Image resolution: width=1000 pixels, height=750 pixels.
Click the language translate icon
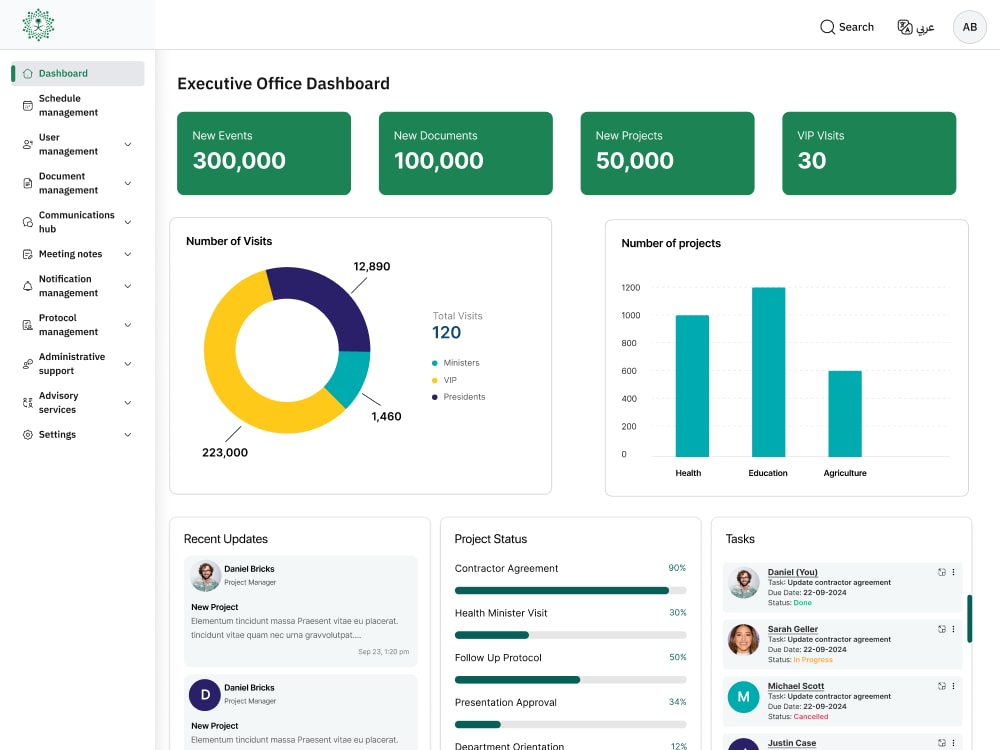904,27
